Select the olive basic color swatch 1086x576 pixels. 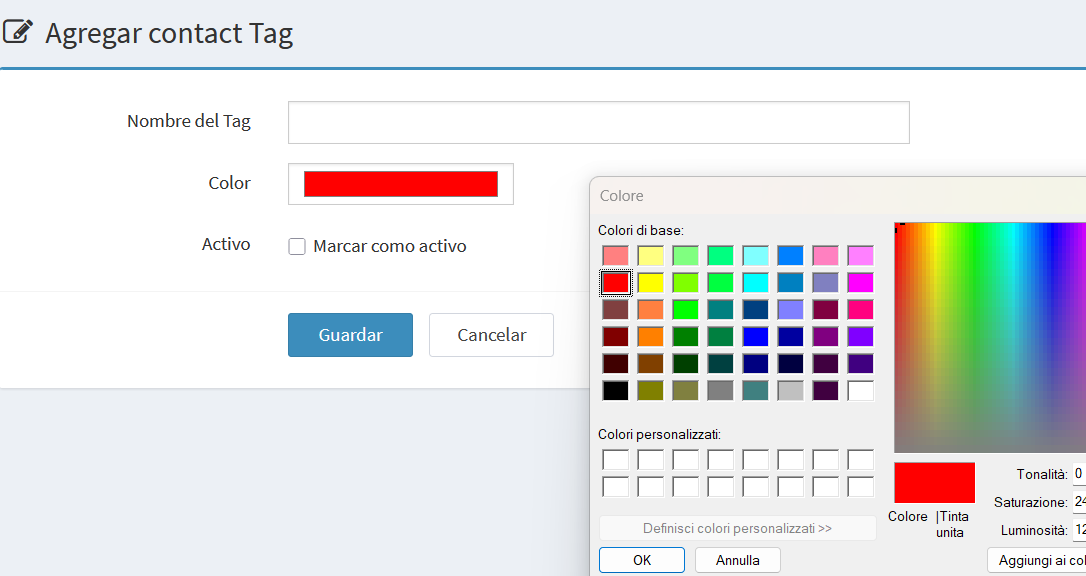pos(650,390)
